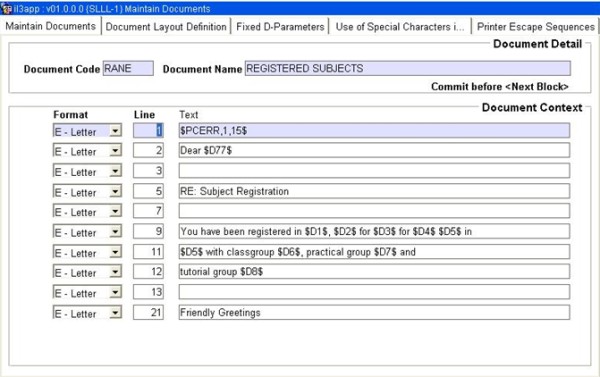Click the text field containing Dear $D77$
Image resolution: width=600 pixels, height=377 pixels.
pyautogui.click(x=374, y=150)
